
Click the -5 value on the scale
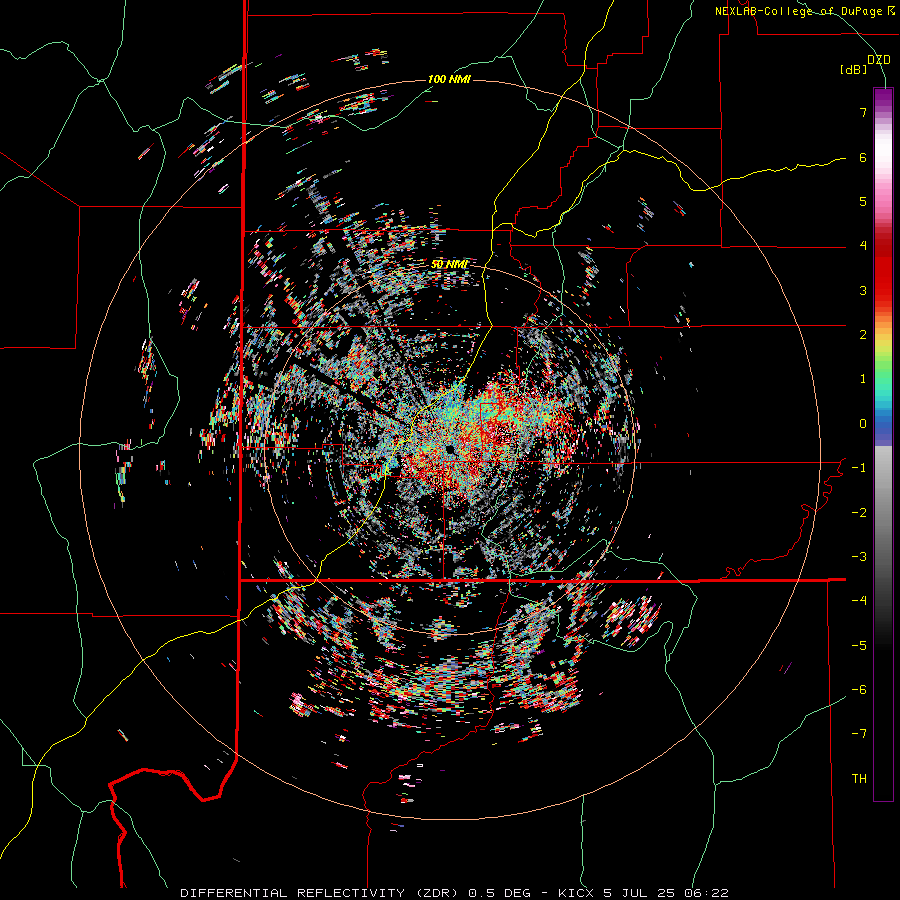859,645
